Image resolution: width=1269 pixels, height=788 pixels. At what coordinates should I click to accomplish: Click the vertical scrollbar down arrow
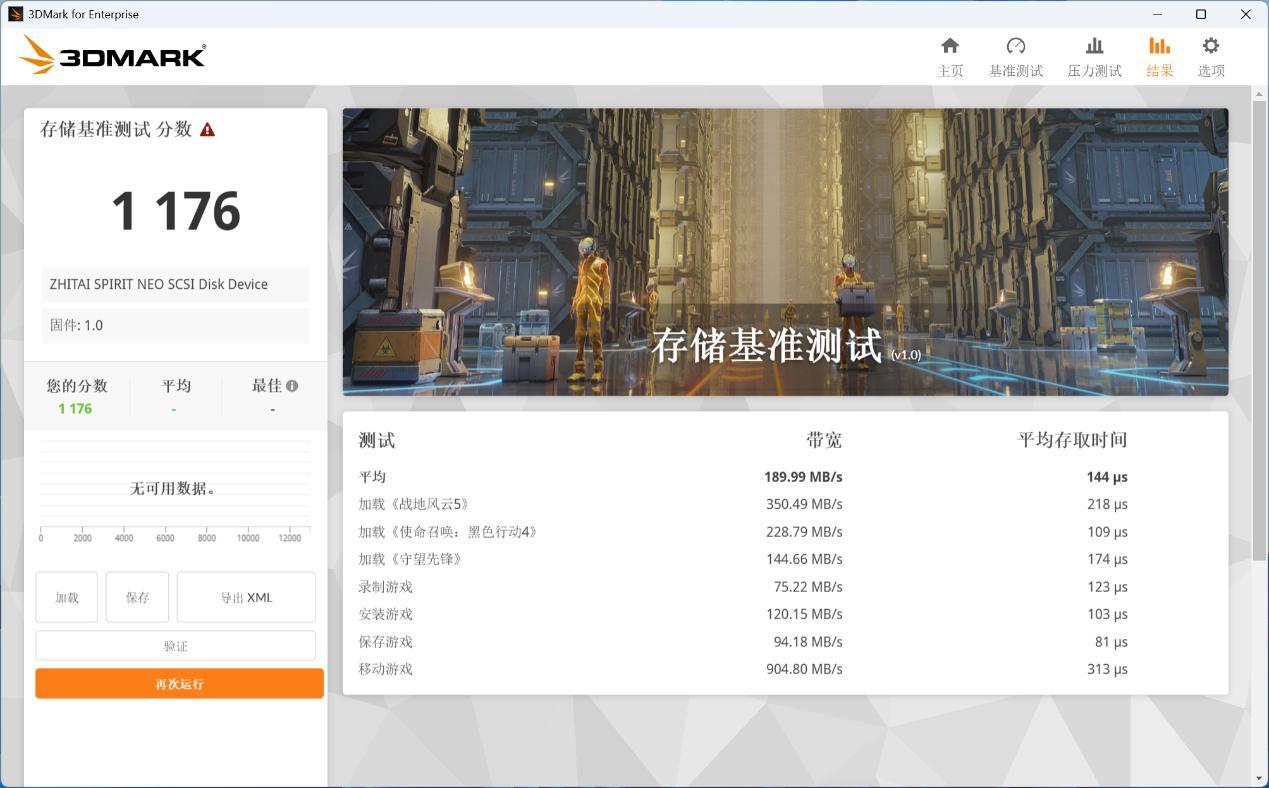(1258, 778)
